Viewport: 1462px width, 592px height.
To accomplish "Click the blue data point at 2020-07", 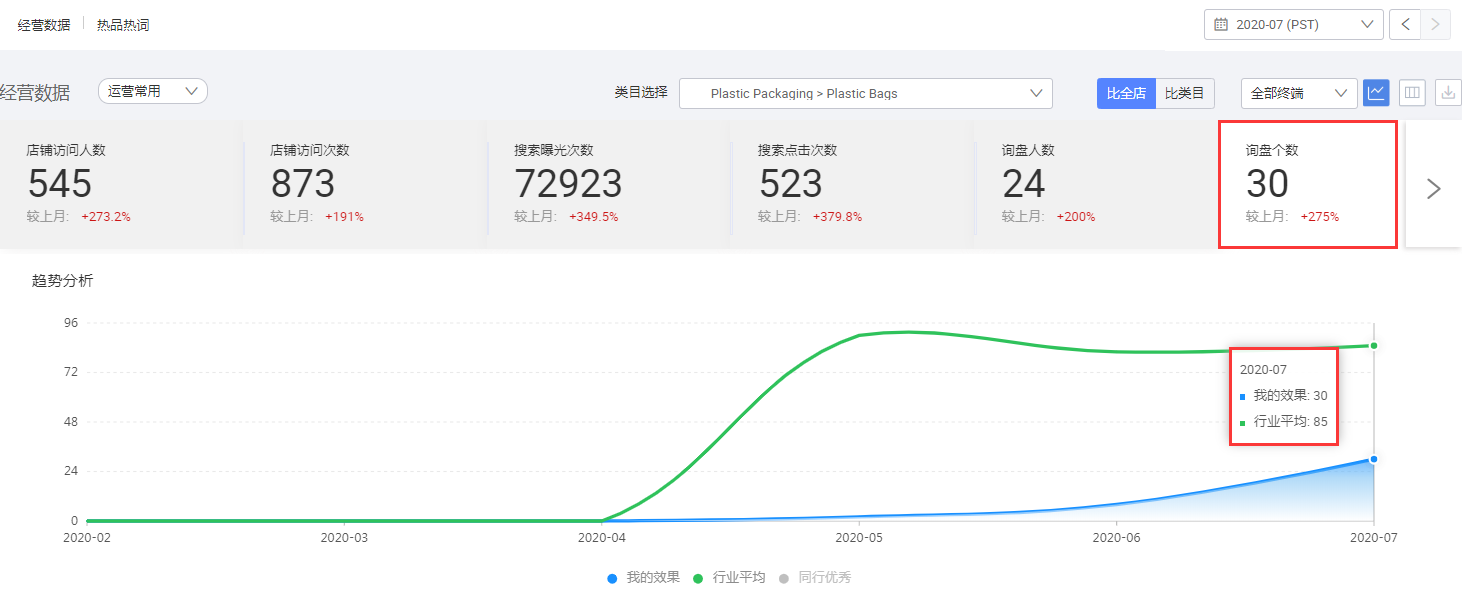I will point(1373,458).
